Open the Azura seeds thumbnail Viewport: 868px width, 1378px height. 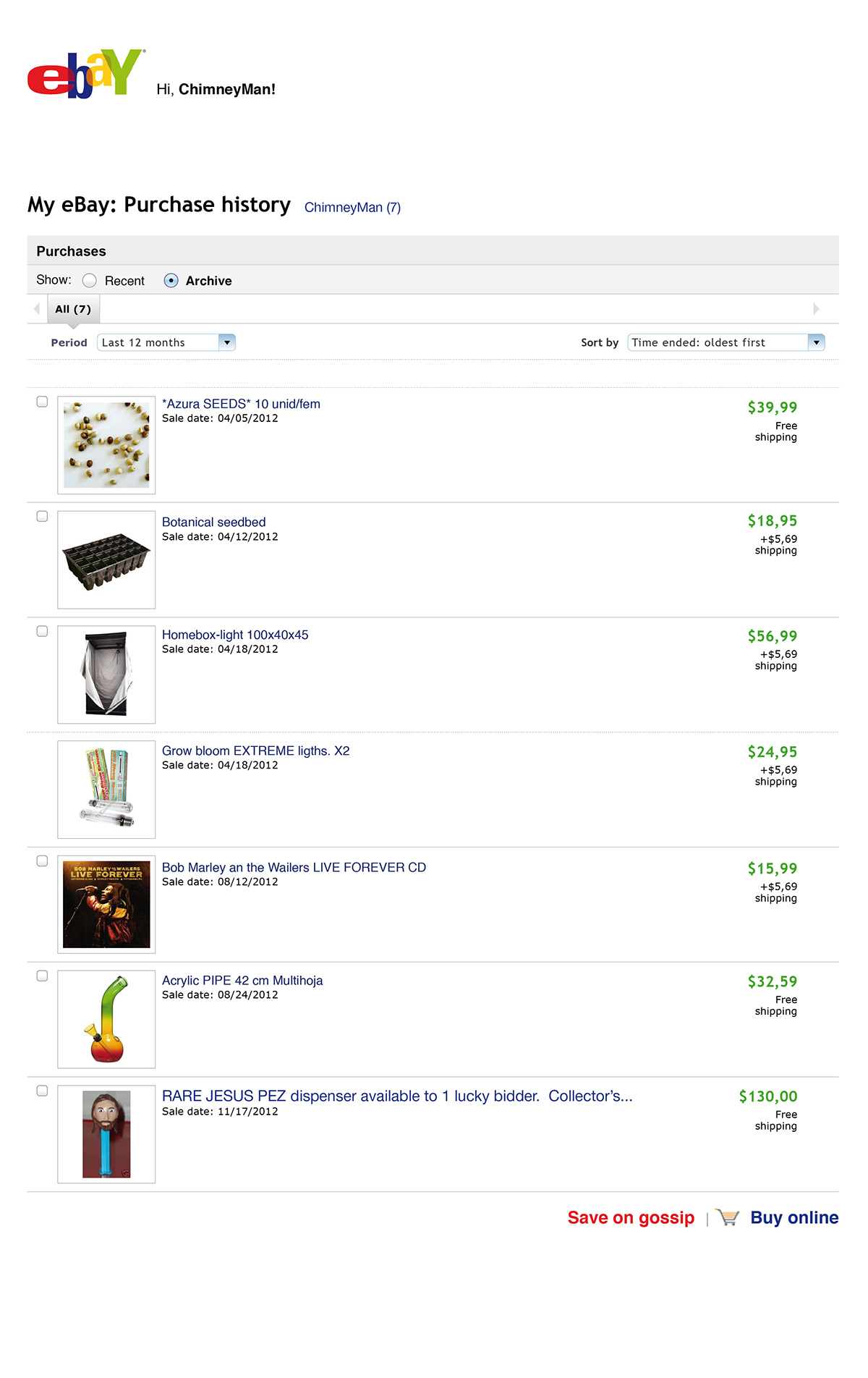pos(106,445)
